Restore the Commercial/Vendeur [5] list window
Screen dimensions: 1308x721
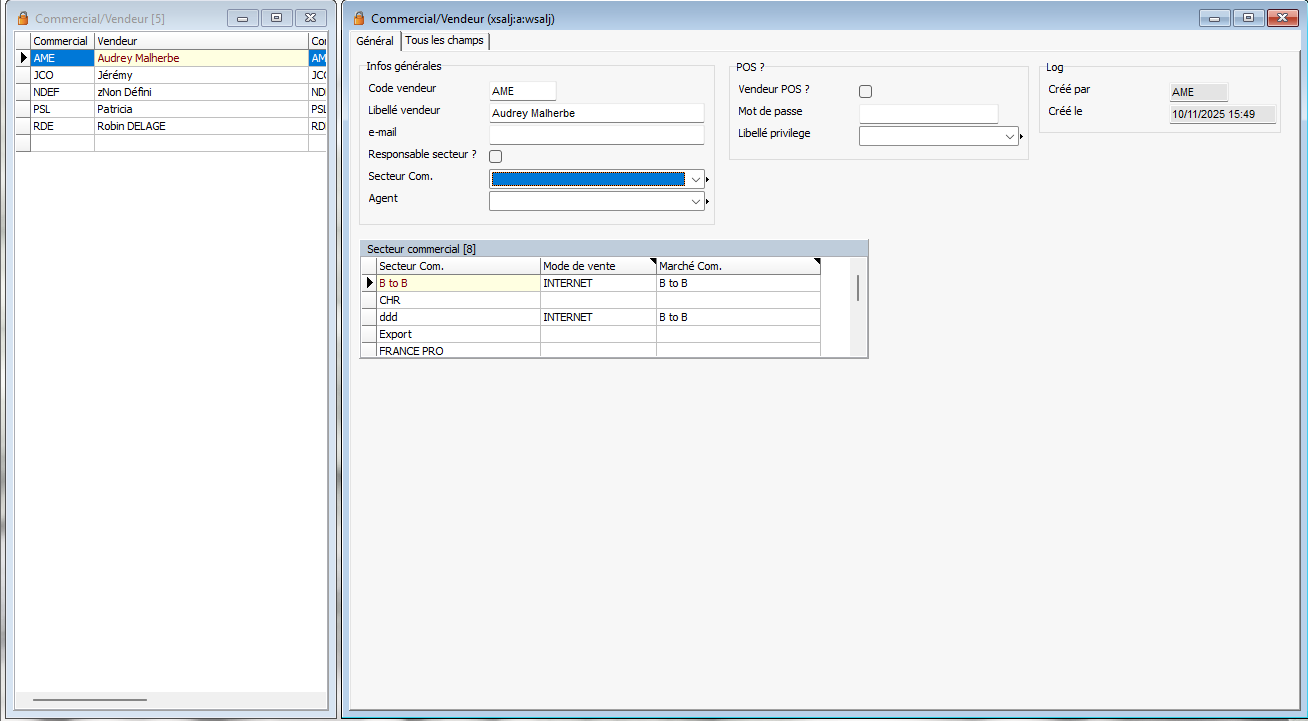[277, 18]
